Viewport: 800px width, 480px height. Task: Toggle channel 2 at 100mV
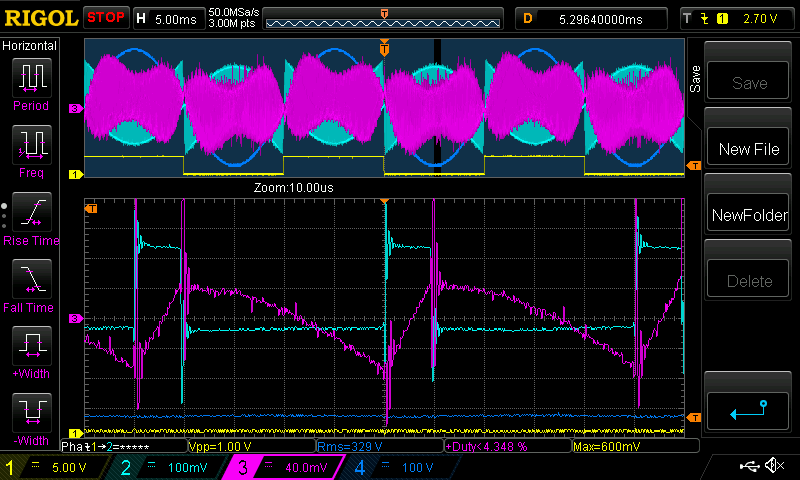(165, 467)
